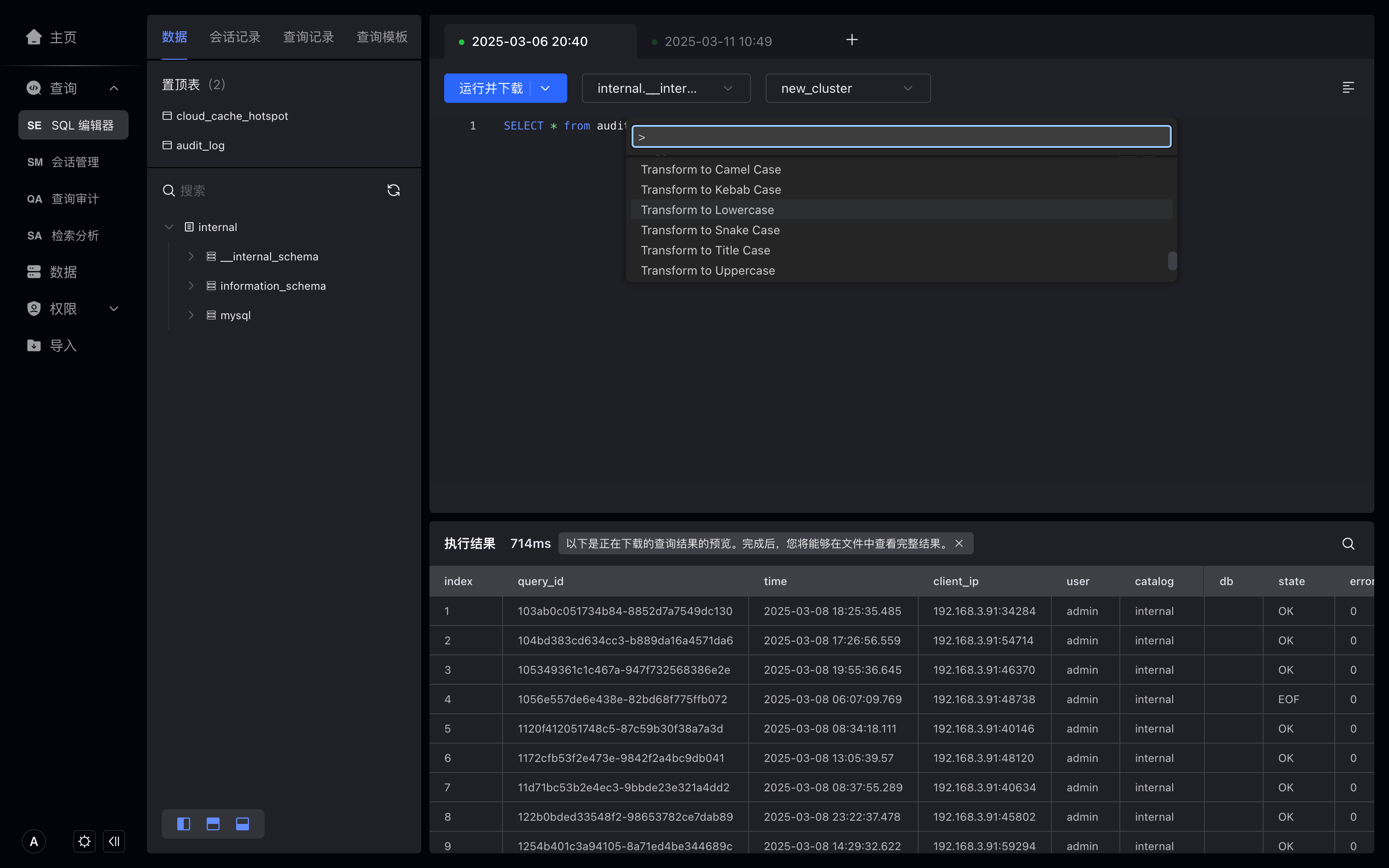Open SQL 编辑器 in sidebar
This screenshot has height=868, width=1389.
[73, 125]
